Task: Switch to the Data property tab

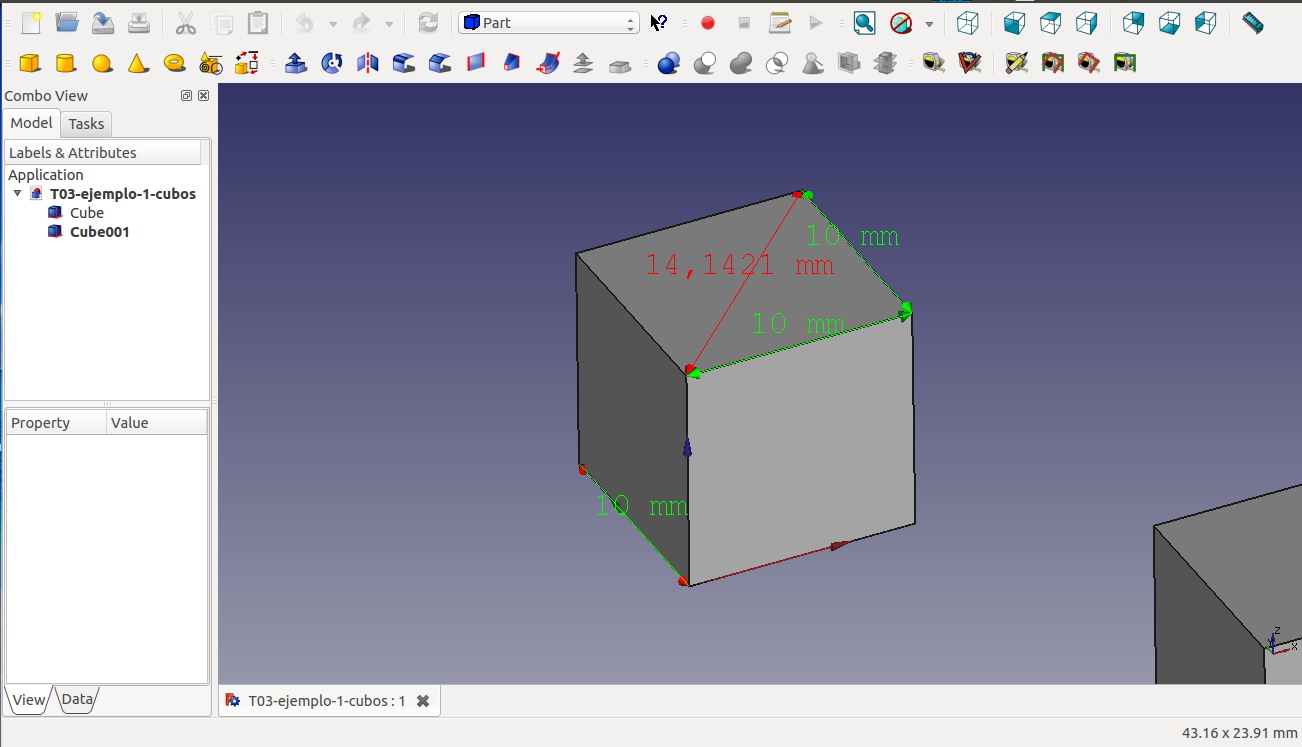Action: coord(77,700)
